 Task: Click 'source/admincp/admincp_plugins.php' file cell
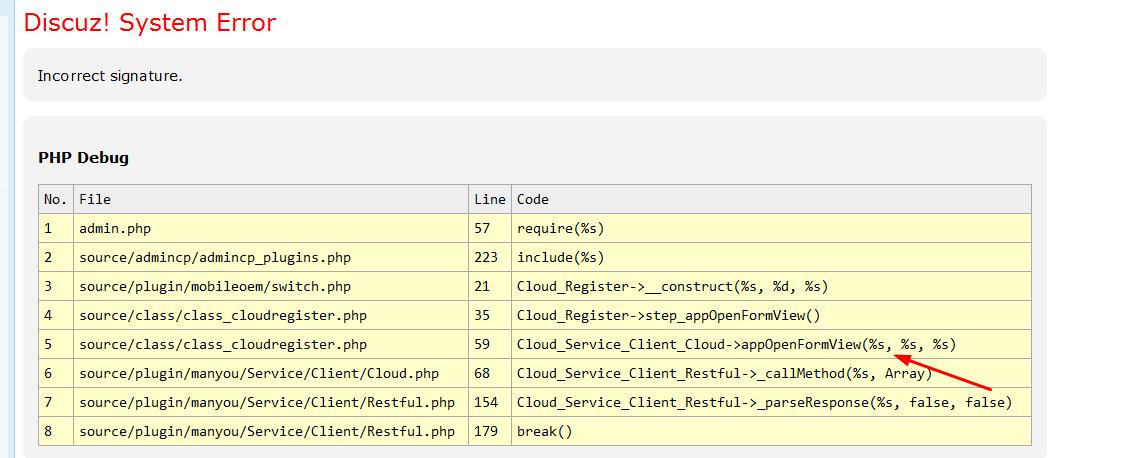271,257
